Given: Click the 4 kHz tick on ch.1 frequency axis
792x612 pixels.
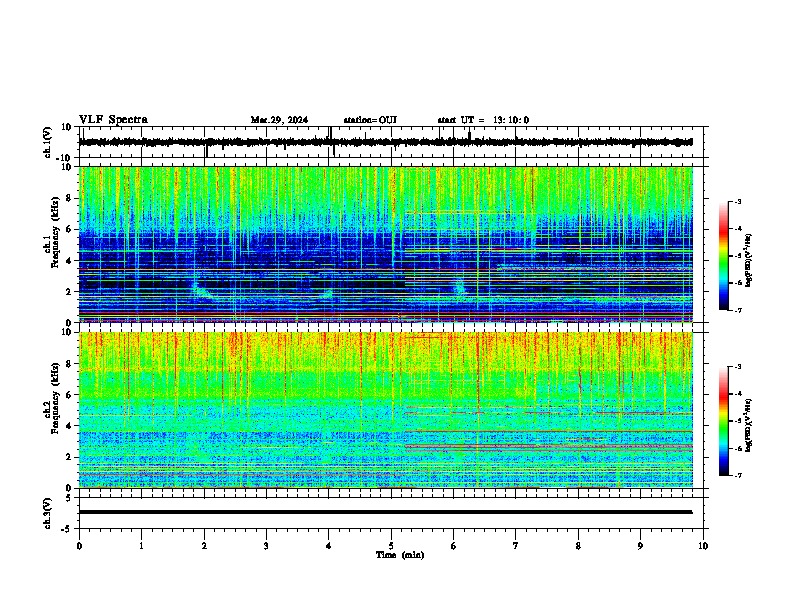Looking at the screenshot, I should click(69, 261).
